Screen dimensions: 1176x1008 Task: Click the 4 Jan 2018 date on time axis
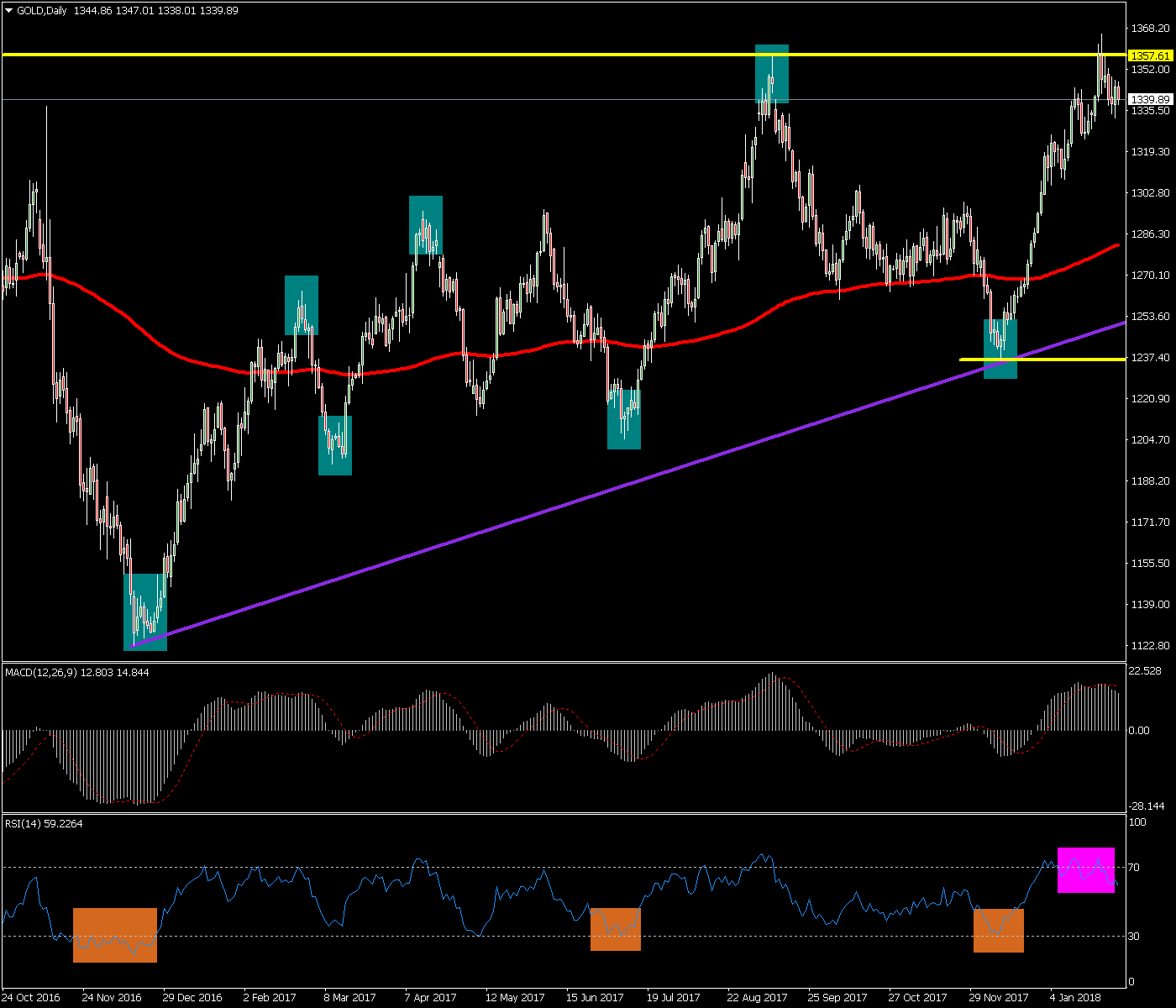pos(1076,997)
